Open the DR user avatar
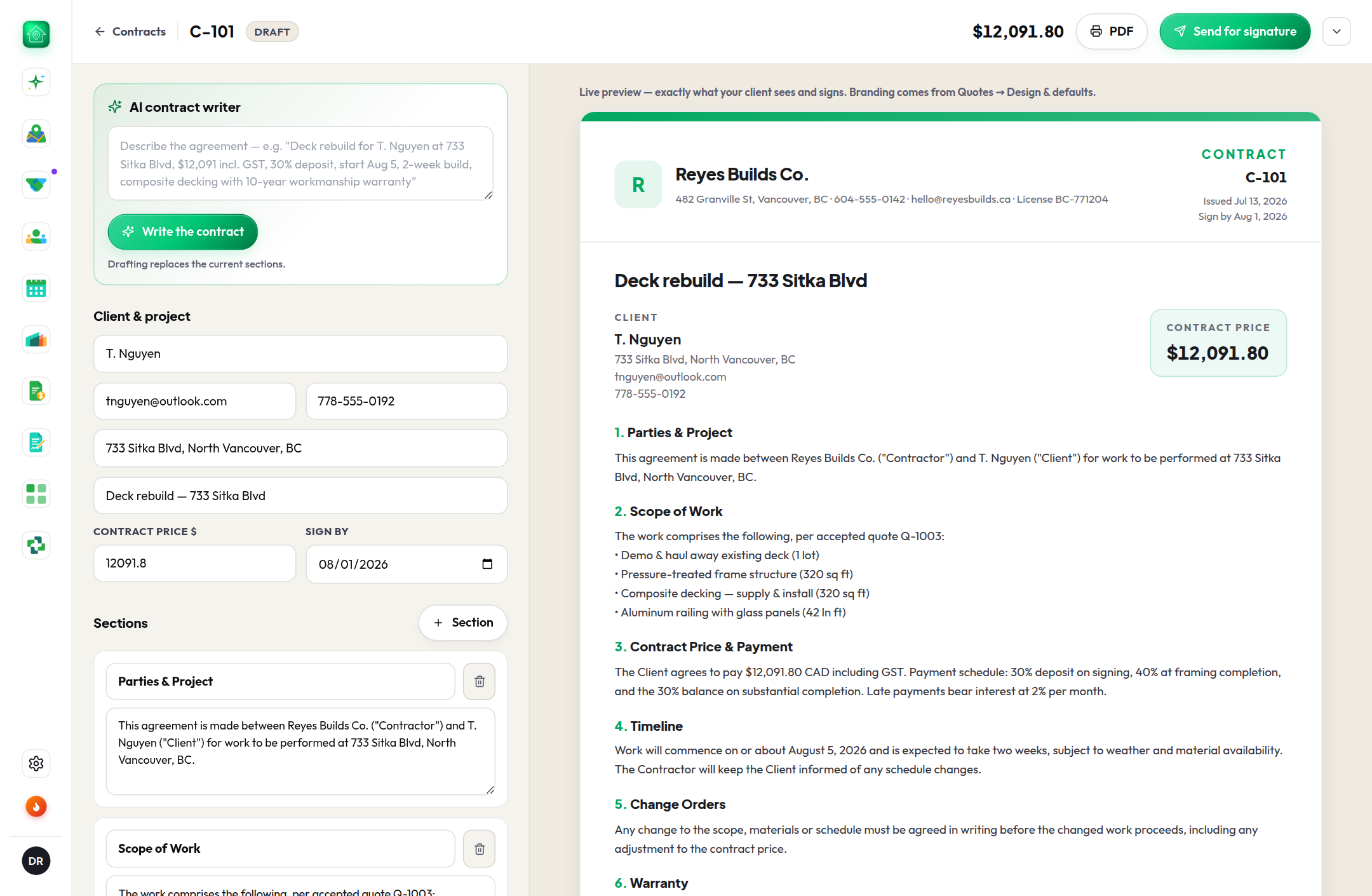Screen dimensions: 1372x896 (x=36, y=861)
